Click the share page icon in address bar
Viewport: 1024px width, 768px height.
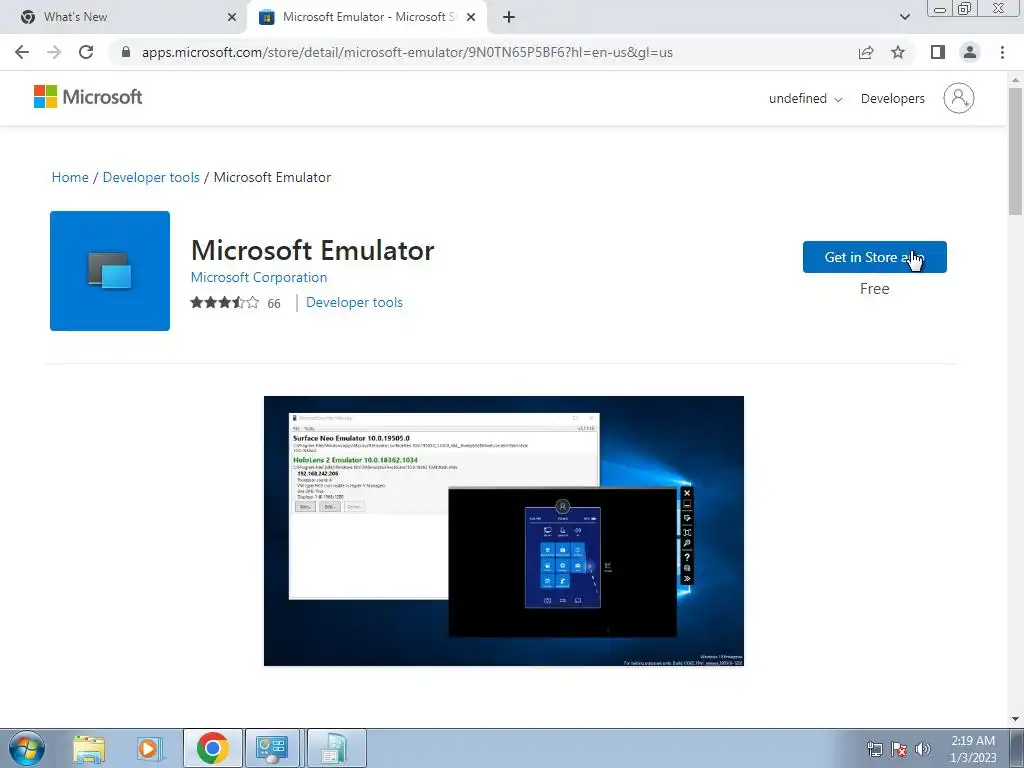(866, 52)
